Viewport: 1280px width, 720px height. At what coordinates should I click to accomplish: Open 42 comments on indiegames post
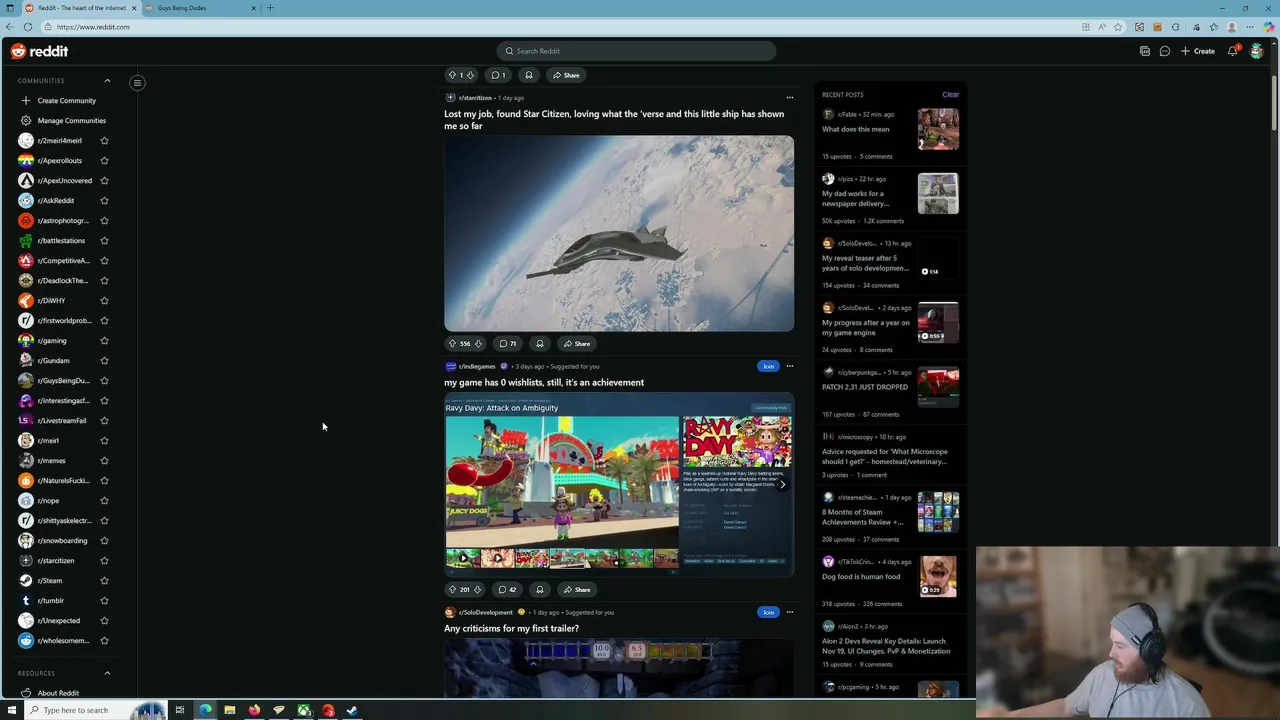508,589
